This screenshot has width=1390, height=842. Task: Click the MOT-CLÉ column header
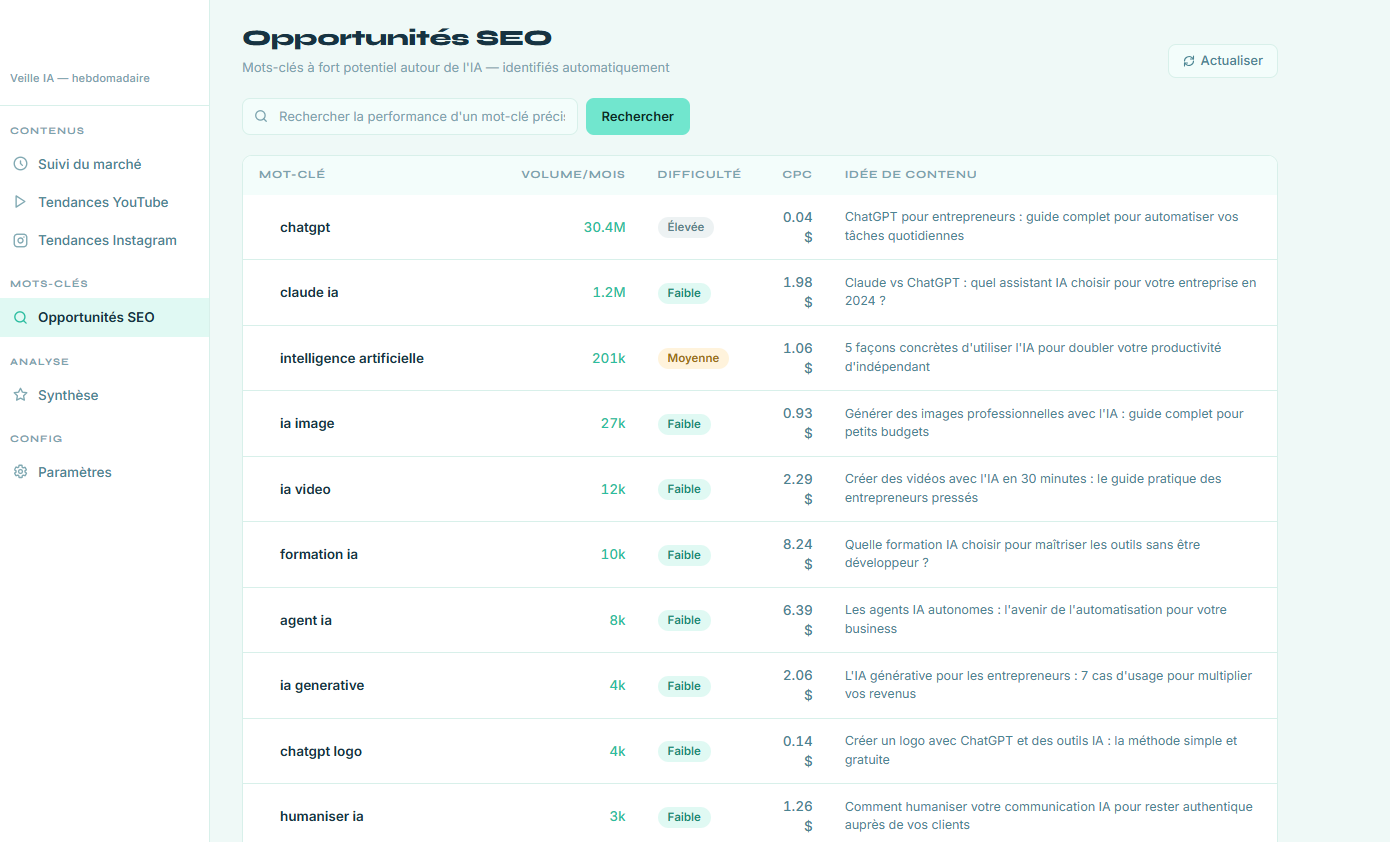(x=292, y=174)
